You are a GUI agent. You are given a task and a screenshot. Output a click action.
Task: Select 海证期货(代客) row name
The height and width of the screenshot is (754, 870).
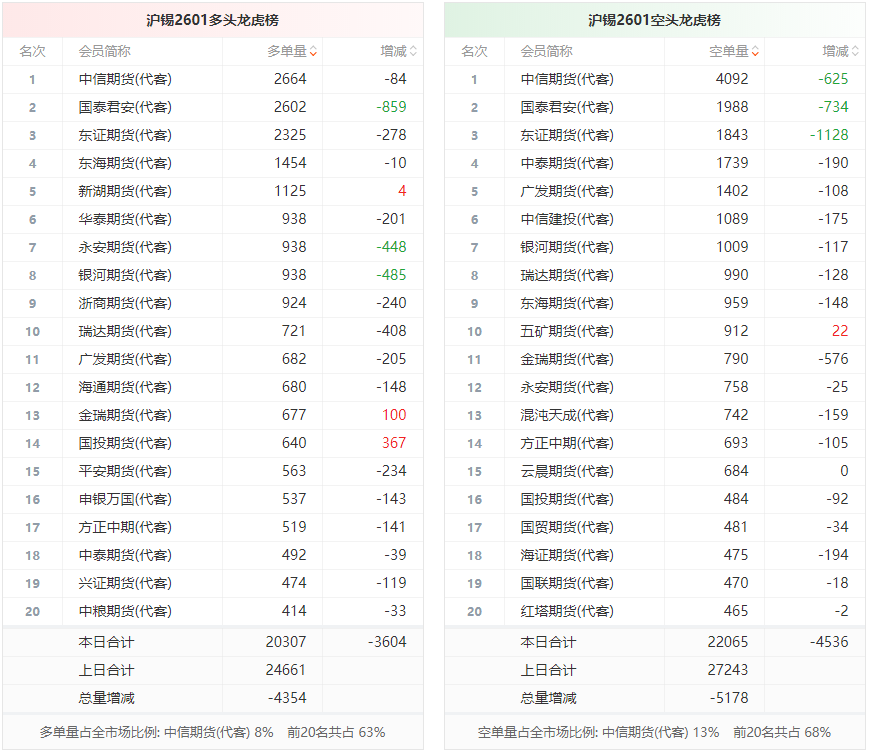[x=567, y=555]
